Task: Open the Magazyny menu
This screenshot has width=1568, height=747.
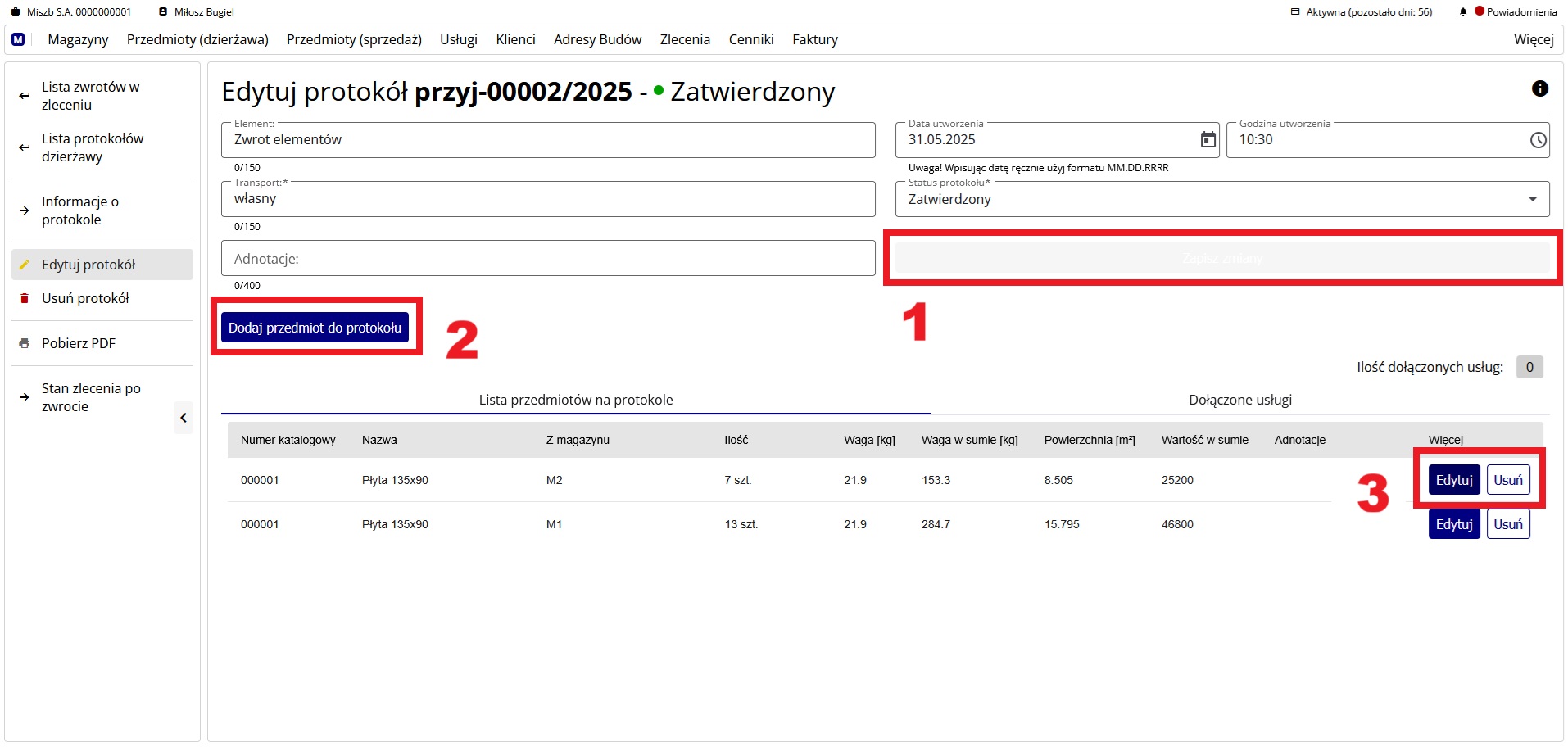Action: coord(78,39)
